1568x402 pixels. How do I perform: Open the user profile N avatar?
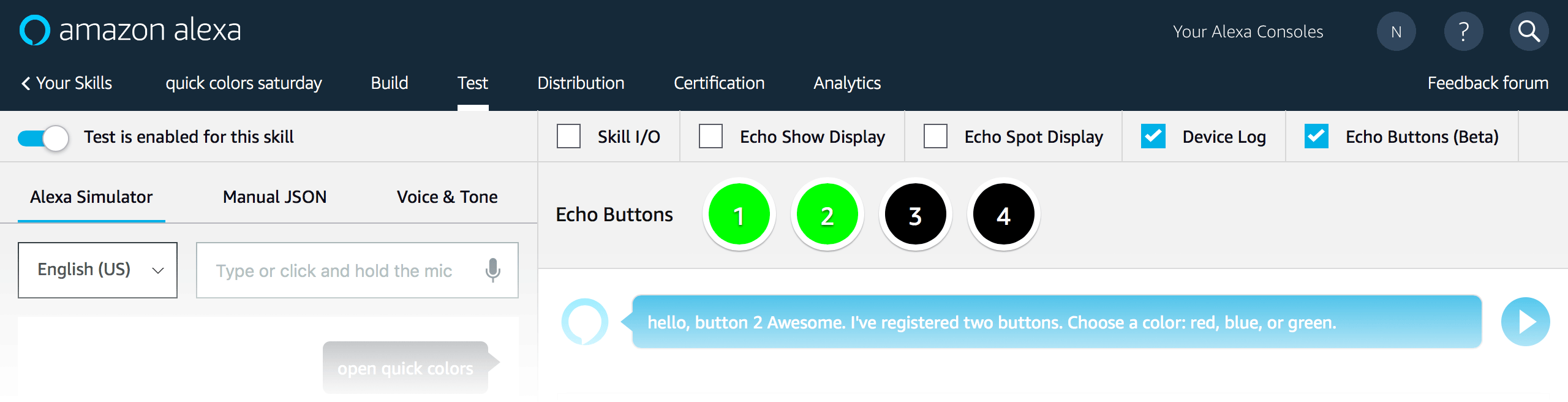(1396, 32)
